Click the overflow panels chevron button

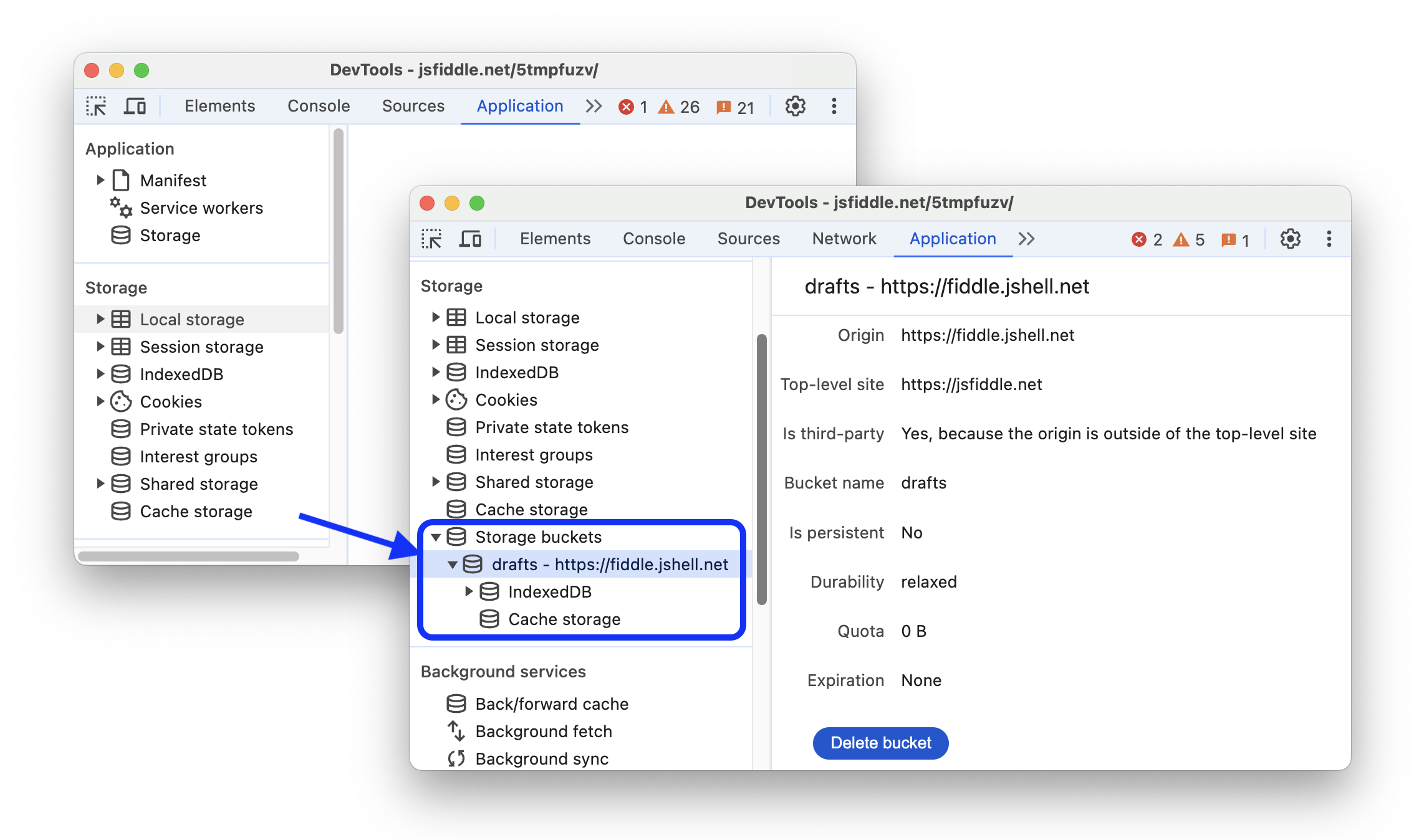pyautogui.click(x=1027, y=238)
